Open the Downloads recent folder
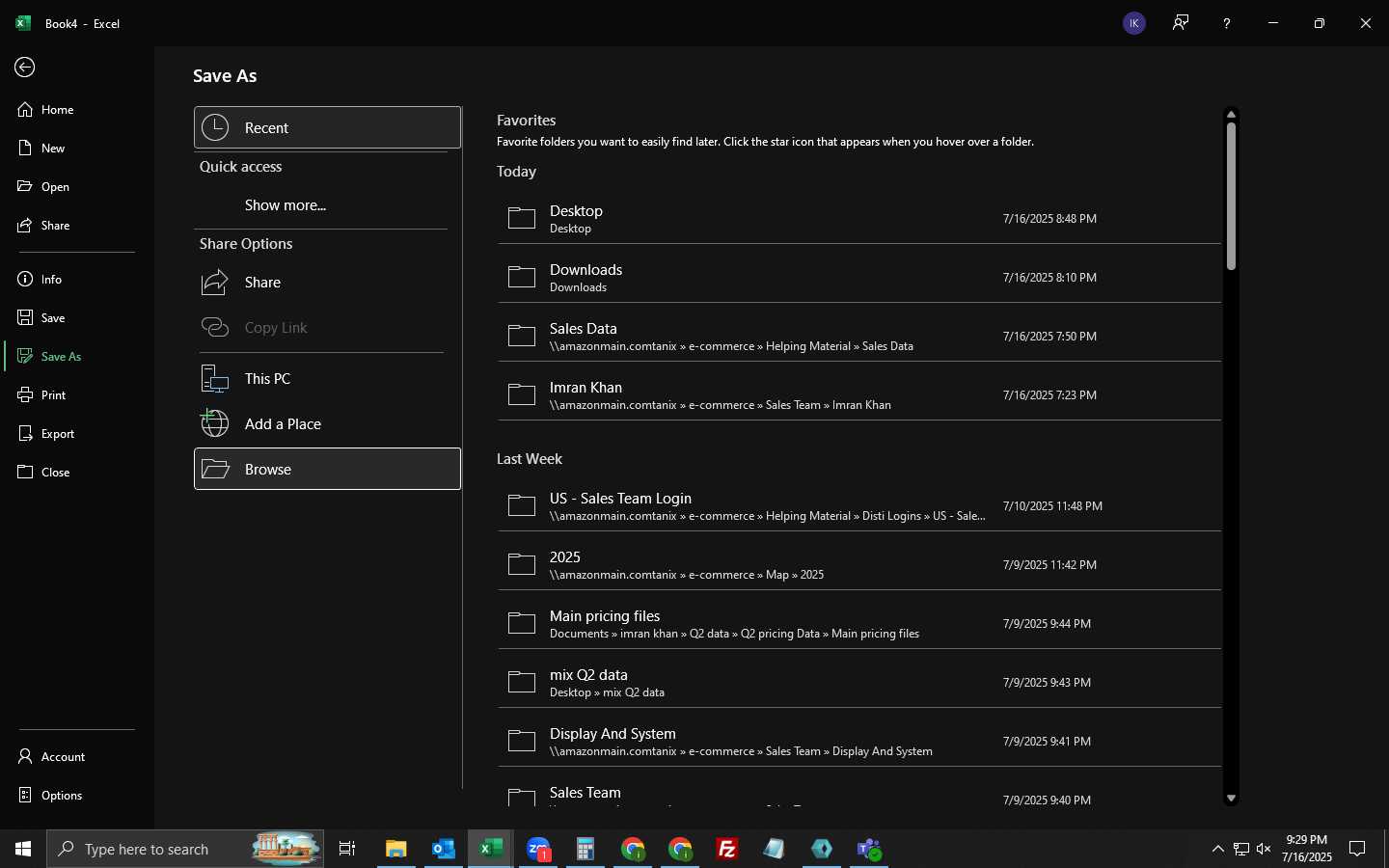 [859, 278]
